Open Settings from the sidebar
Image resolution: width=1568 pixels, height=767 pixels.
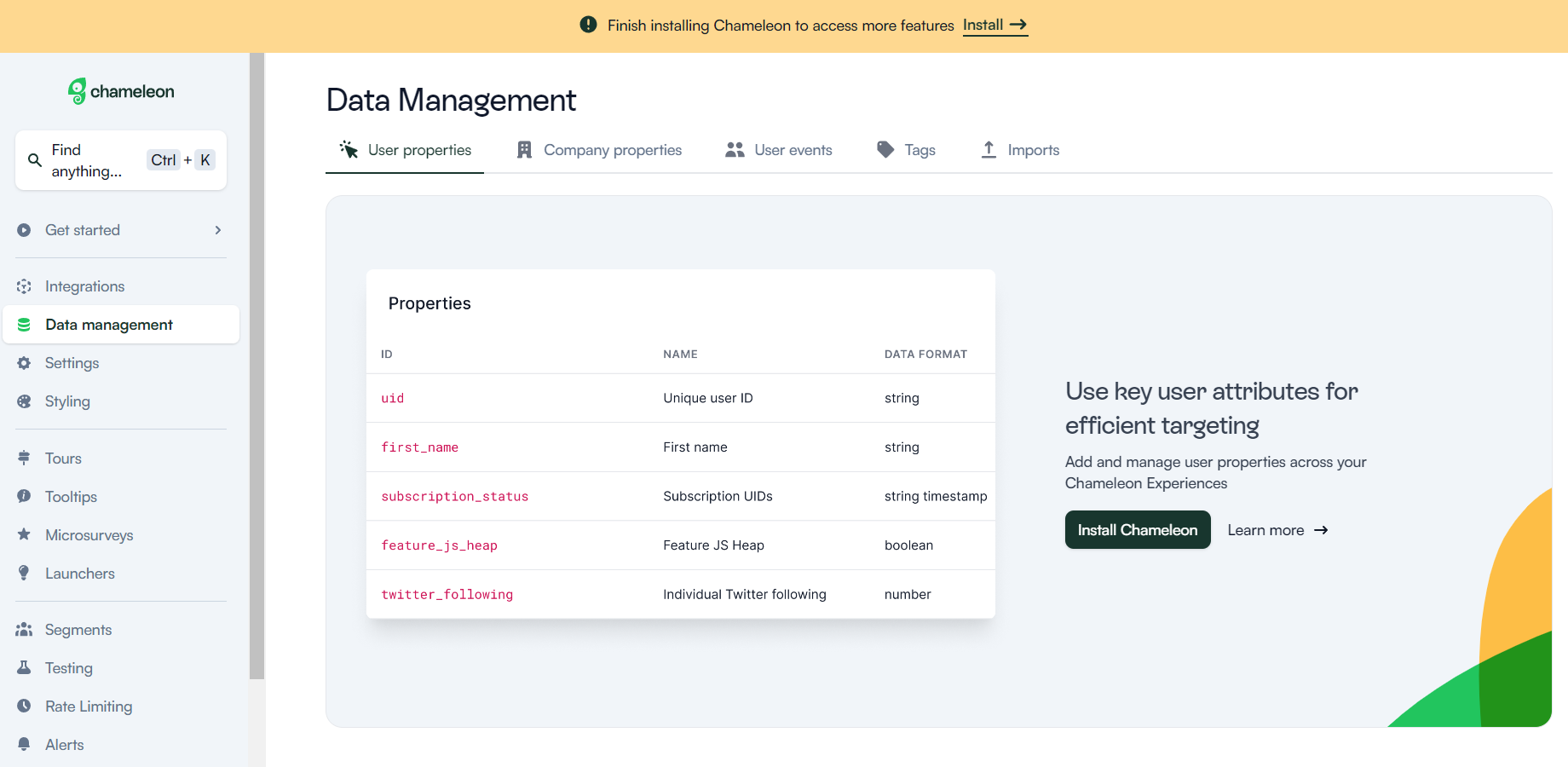point(121,363)
